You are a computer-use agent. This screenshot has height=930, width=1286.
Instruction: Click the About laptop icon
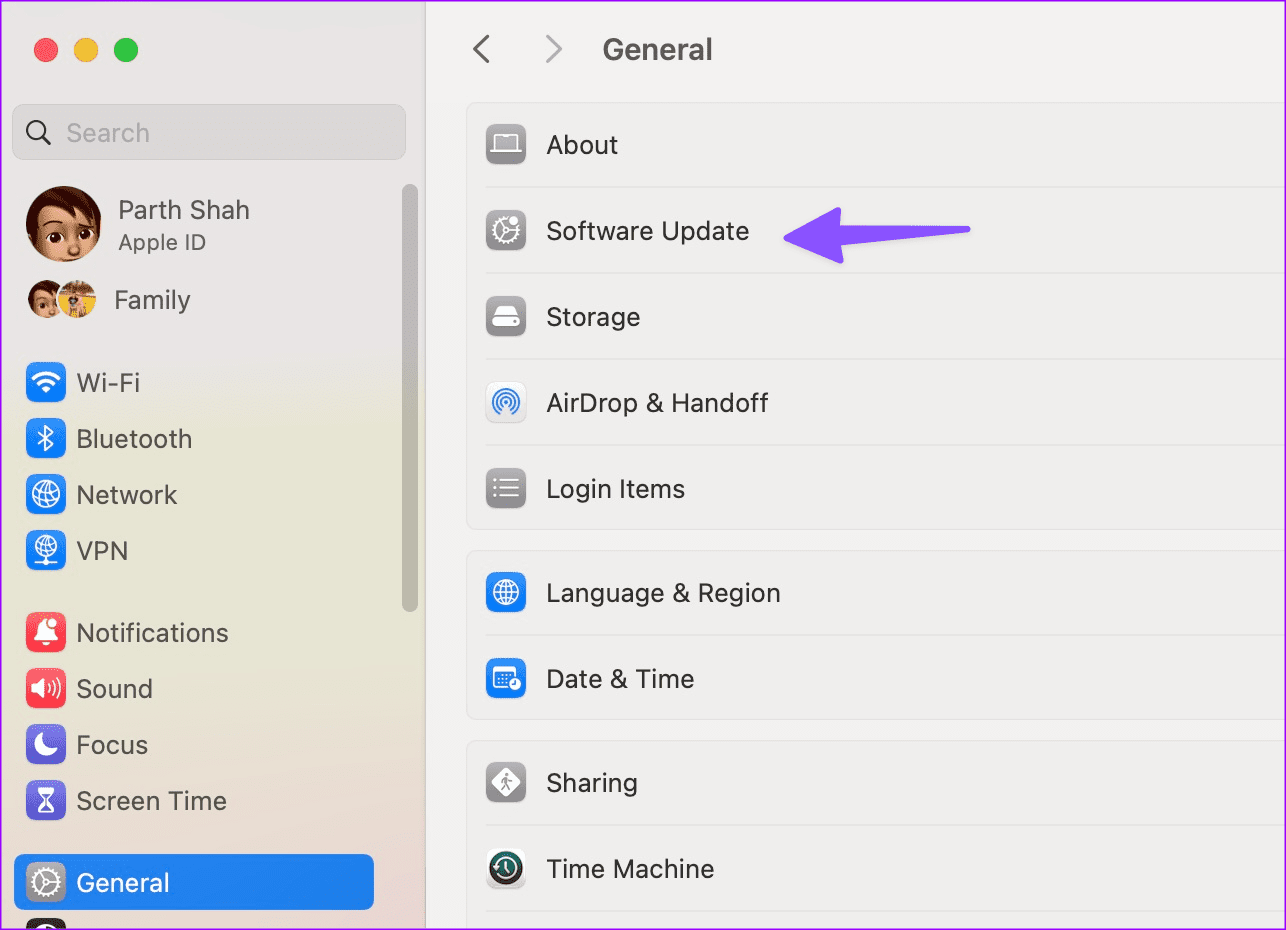tap(506, 145)
